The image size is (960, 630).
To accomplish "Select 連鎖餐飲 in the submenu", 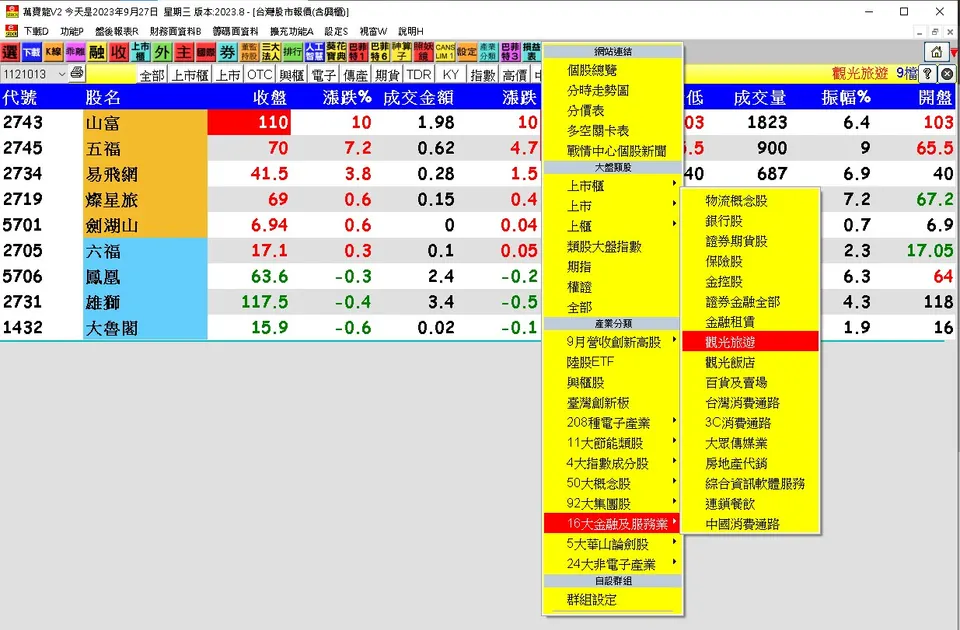I will coord(751,503).
